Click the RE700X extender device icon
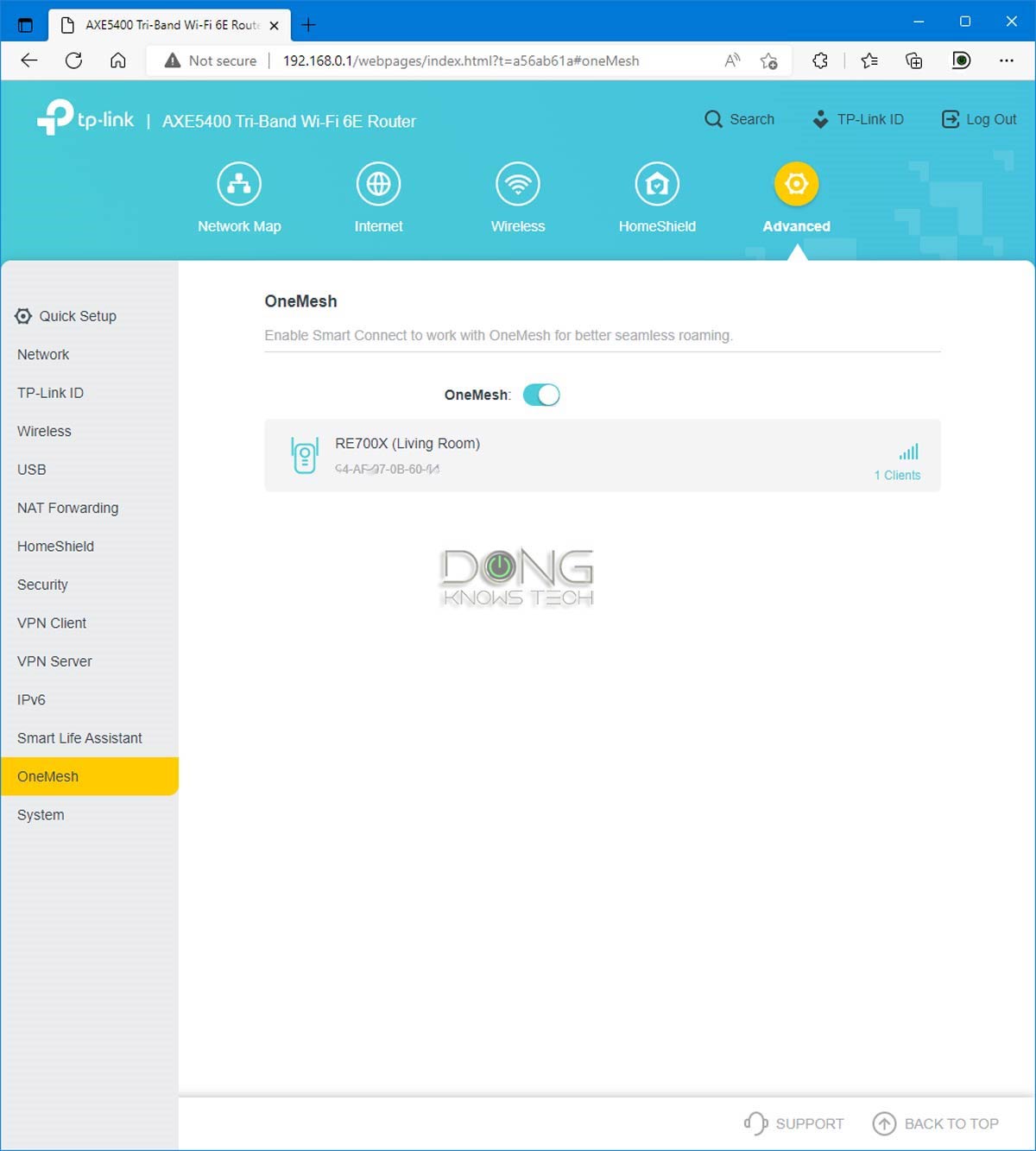The height and width of the screenshot is (1151, 1036). [x=305, y=455]
